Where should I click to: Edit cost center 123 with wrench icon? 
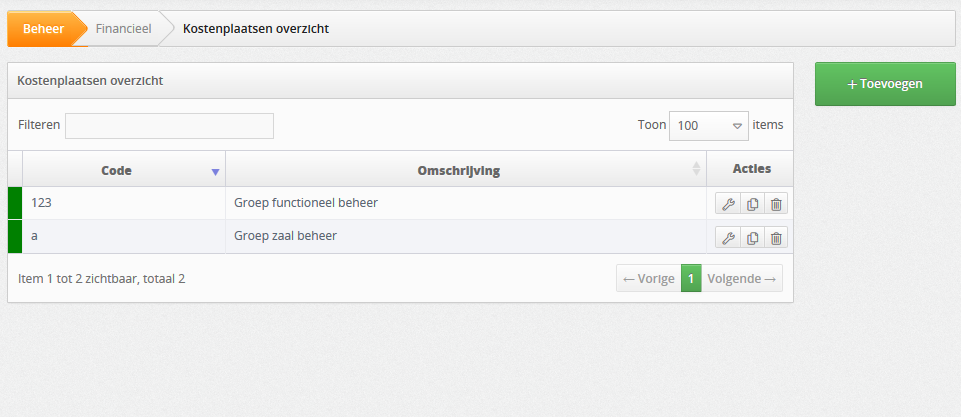point(727,204)
